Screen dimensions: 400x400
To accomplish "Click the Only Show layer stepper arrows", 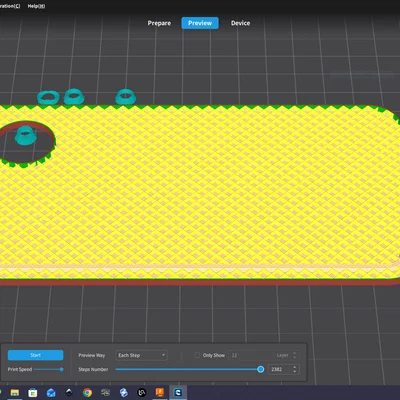I will 294,355.
